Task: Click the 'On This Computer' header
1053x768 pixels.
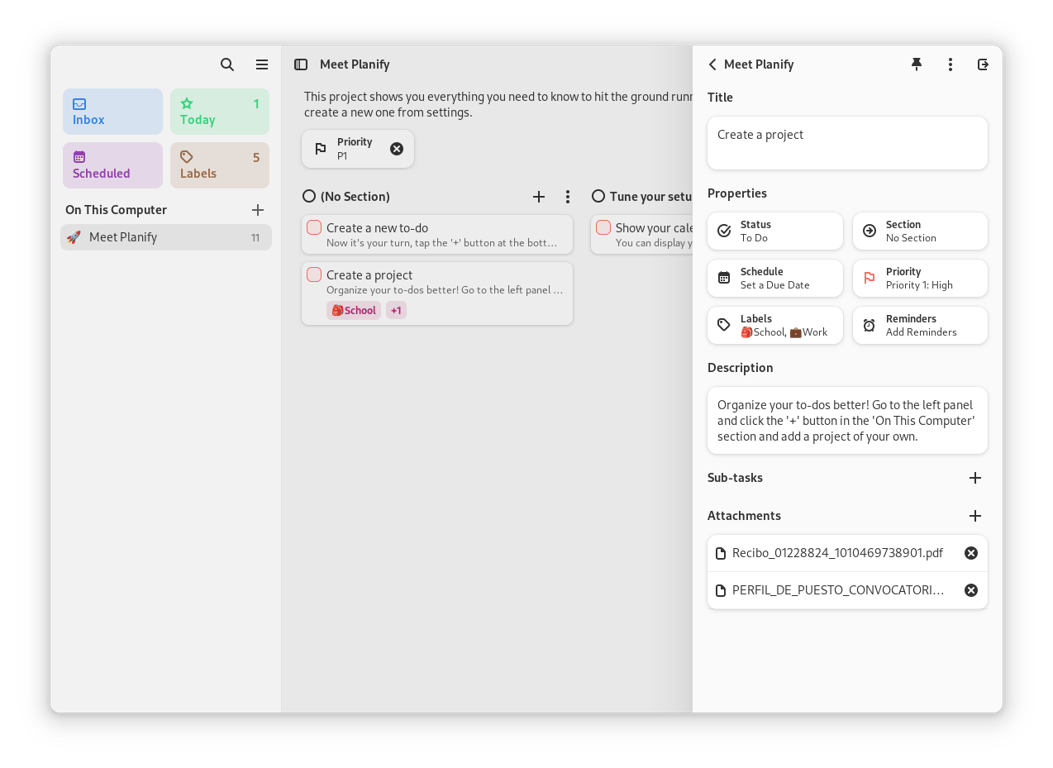Action: coord(116,210)
